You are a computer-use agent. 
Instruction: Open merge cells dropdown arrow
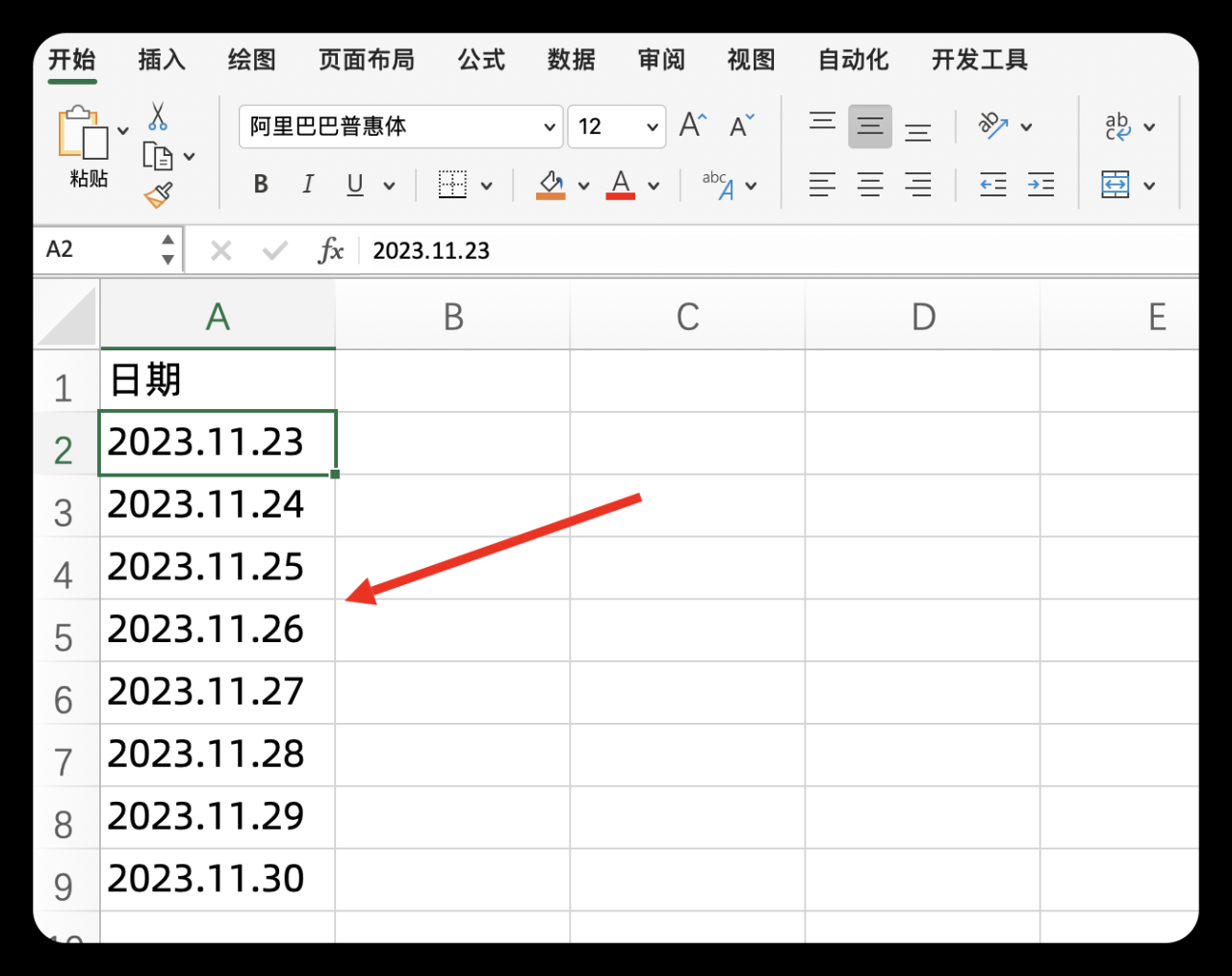coord(1149,186)
